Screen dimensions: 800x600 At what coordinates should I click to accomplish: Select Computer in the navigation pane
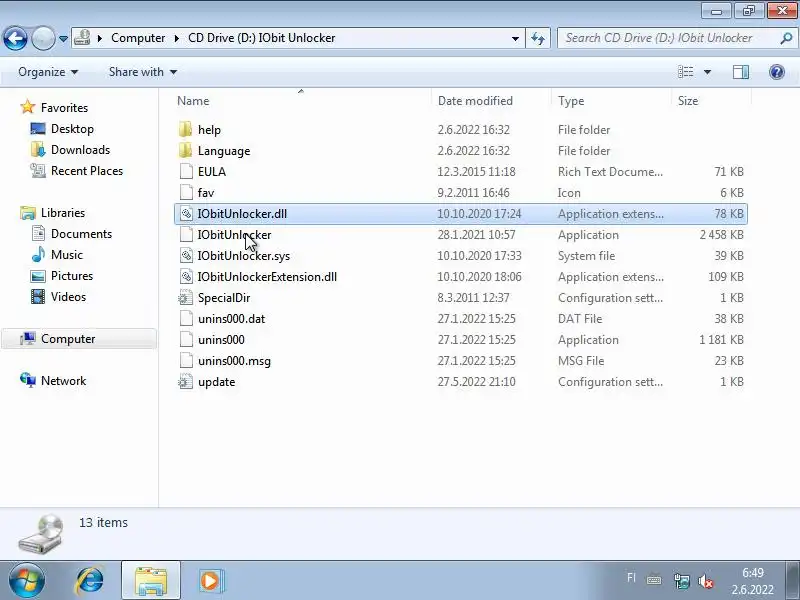[80, 339]
